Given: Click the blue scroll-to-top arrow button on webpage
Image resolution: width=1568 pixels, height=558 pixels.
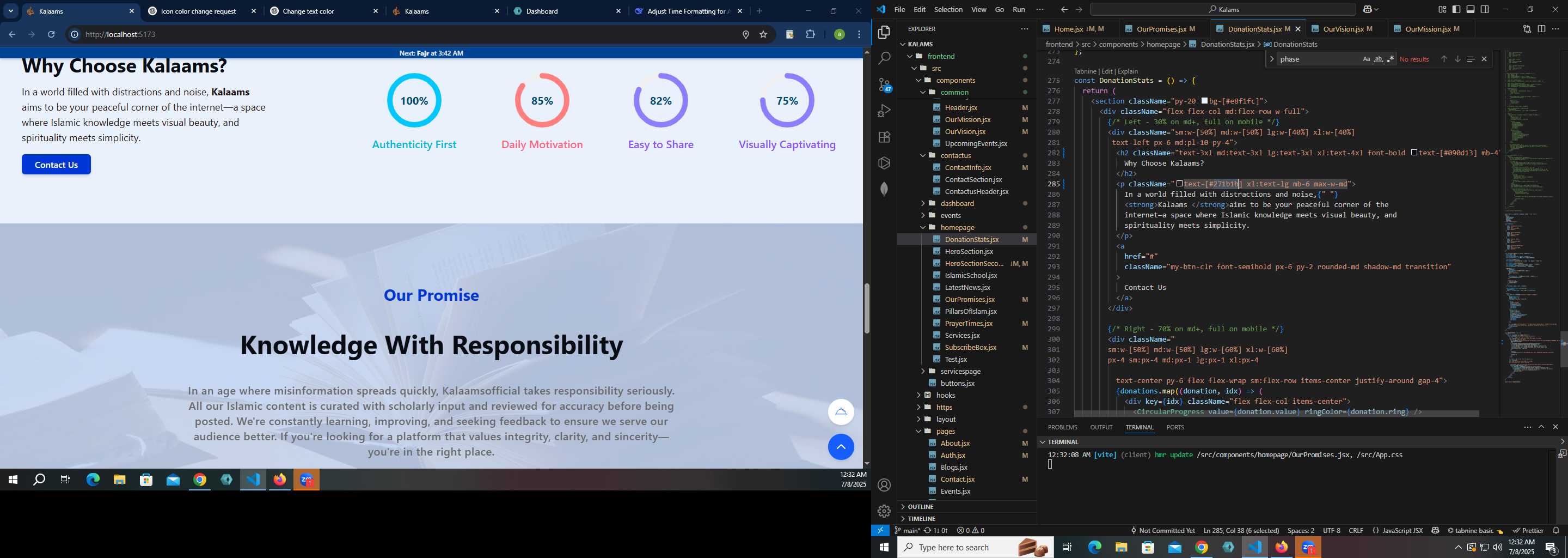Looking at the screenshot, I should [x=841, y=447].
